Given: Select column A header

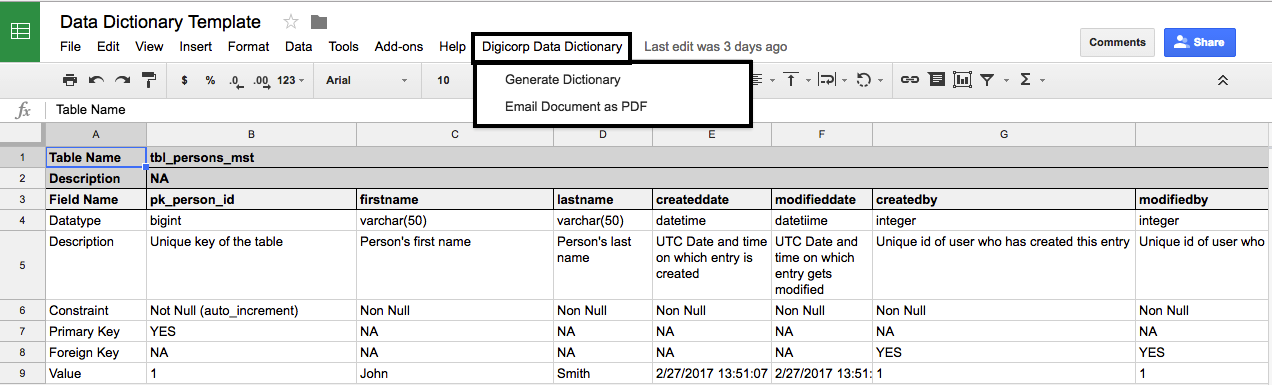Looking at the screenshot, I should pyautogui.click(x=96, y=134).
